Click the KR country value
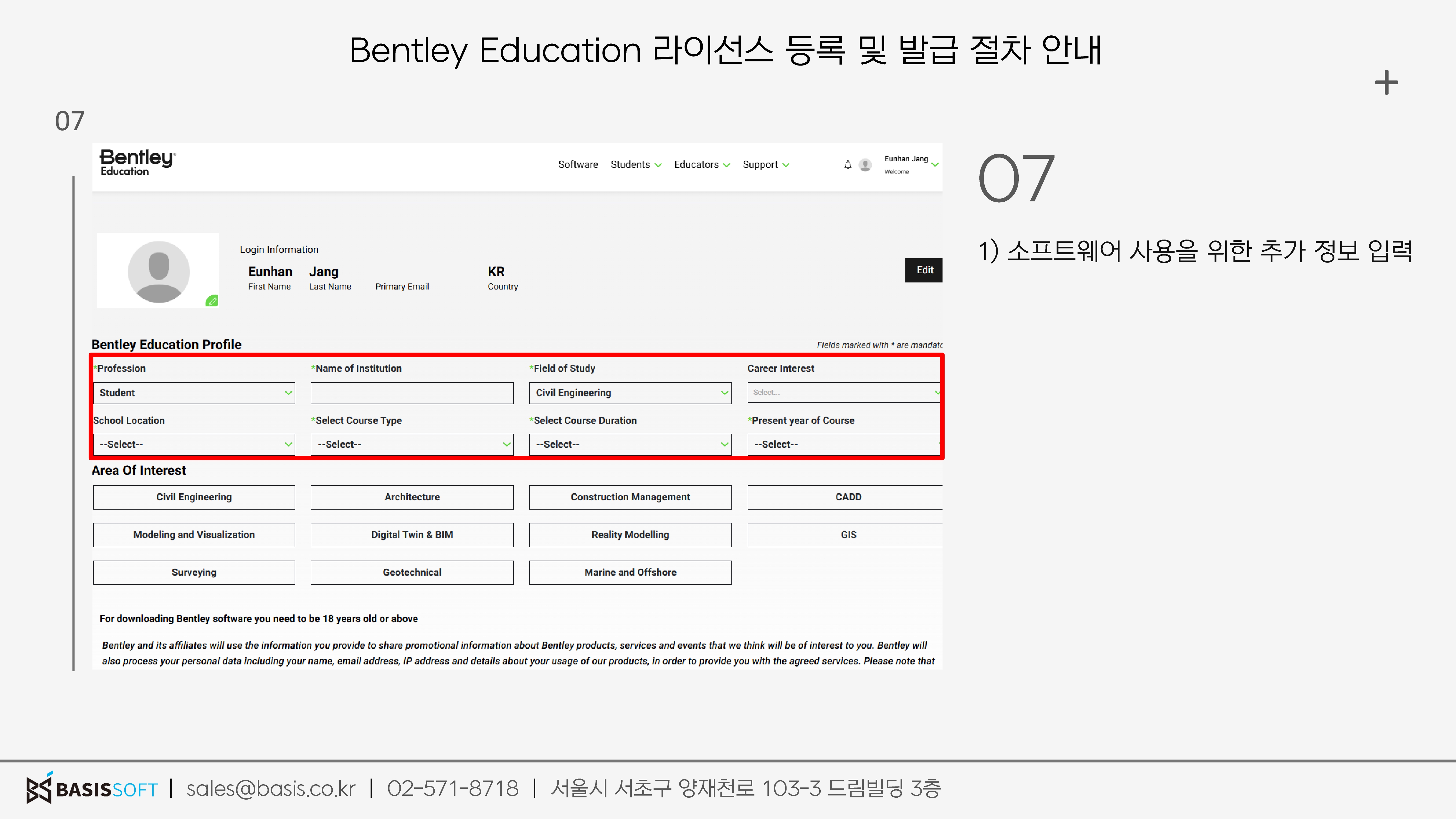The height and width of the screenshot is (819, 1456). 496,272
